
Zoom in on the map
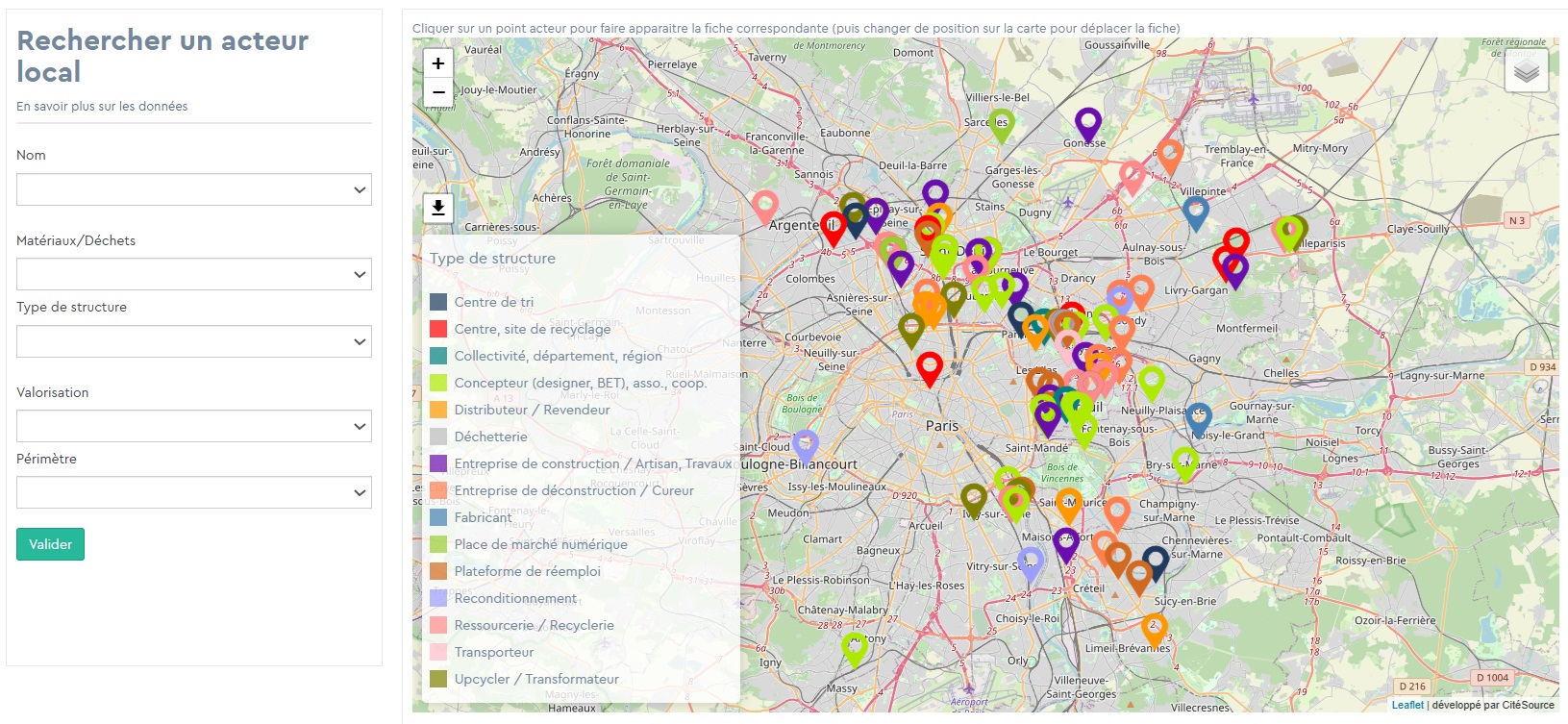pos(438,63)
